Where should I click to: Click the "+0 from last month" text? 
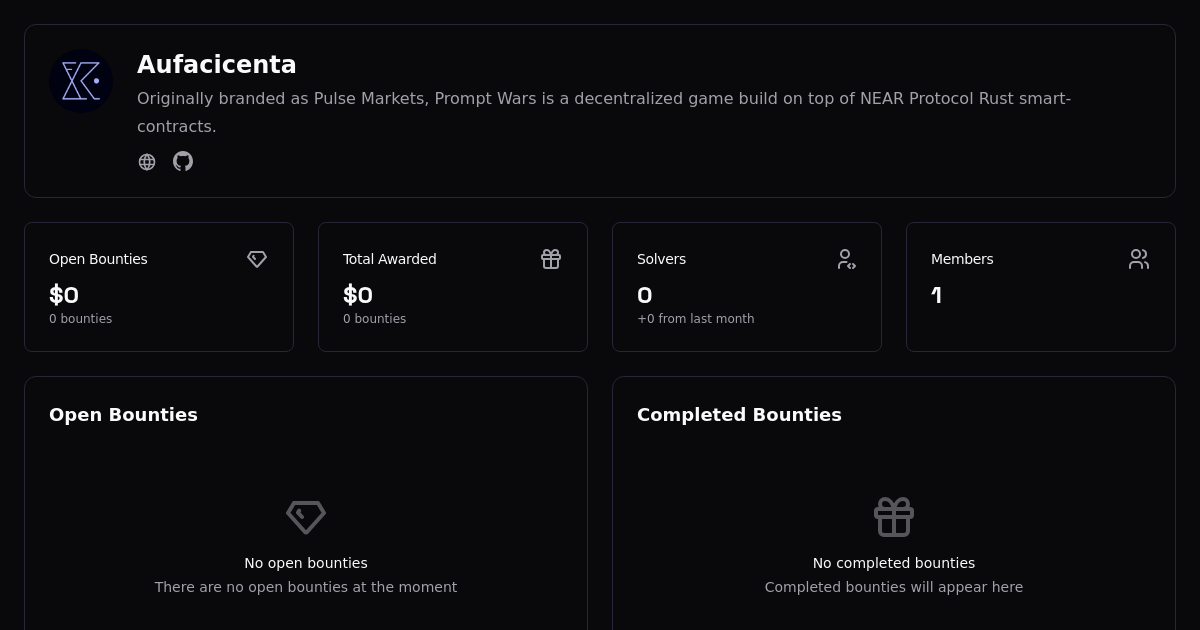point(696,319)
